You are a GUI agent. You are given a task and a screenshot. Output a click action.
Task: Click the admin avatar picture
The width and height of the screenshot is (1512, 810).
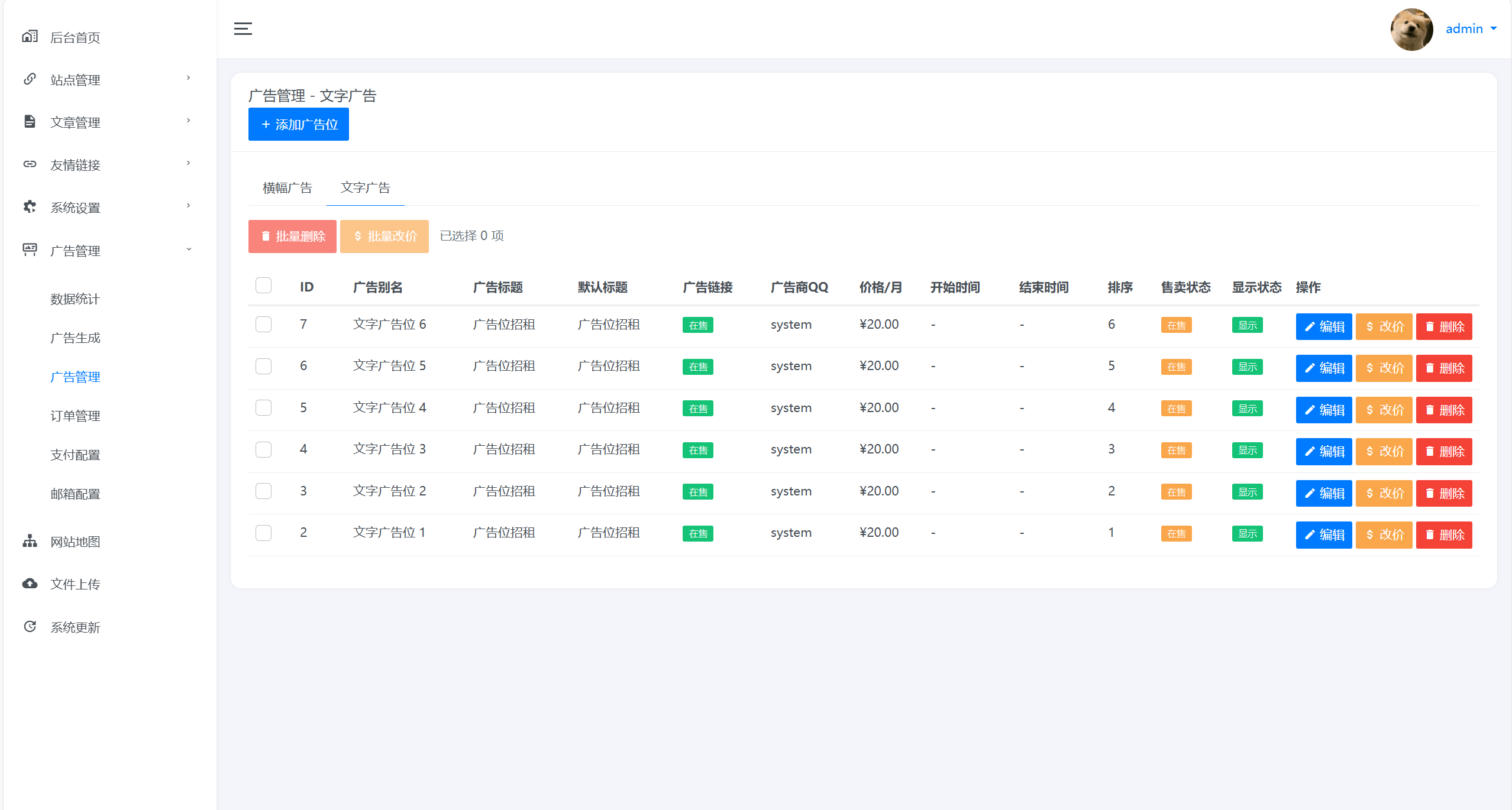(x=1411, y=28)
